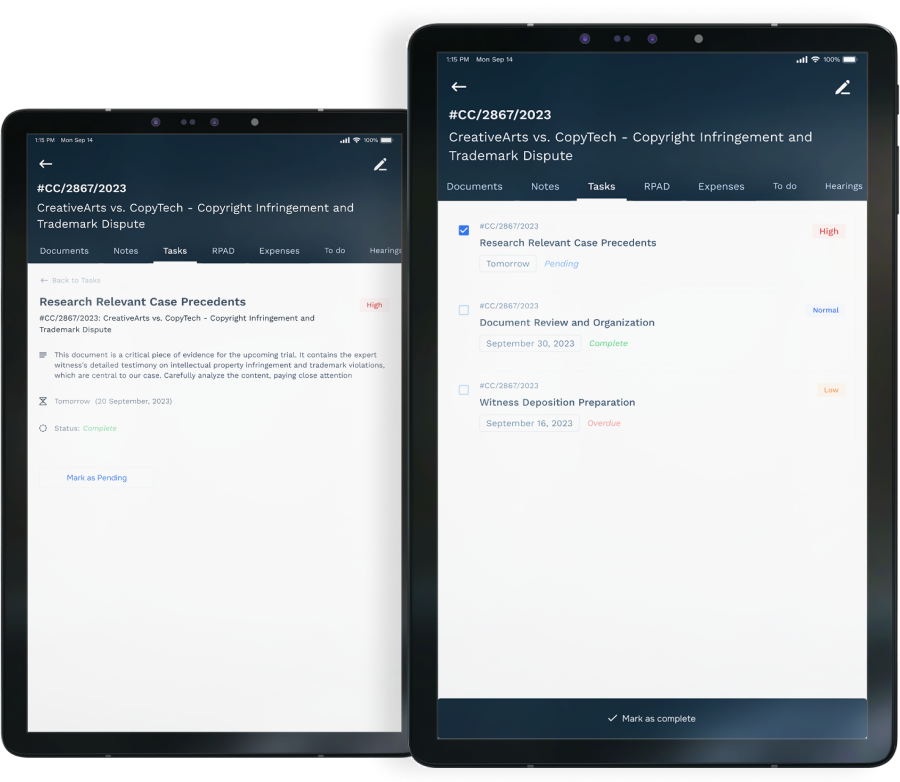The width and height of the screenshot is (900, 782).
Task: Tap the High priority tag on the right tablet
Action: (x=828, y=231)
